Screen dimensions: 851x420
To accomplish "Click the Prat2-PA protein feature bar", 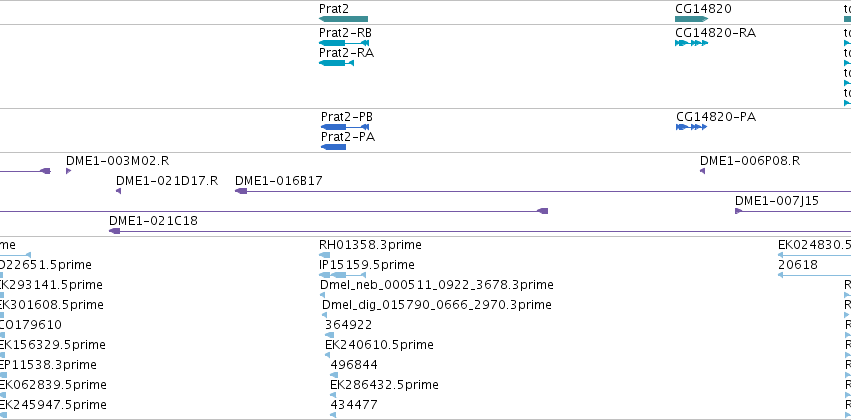I will point(333,147).
